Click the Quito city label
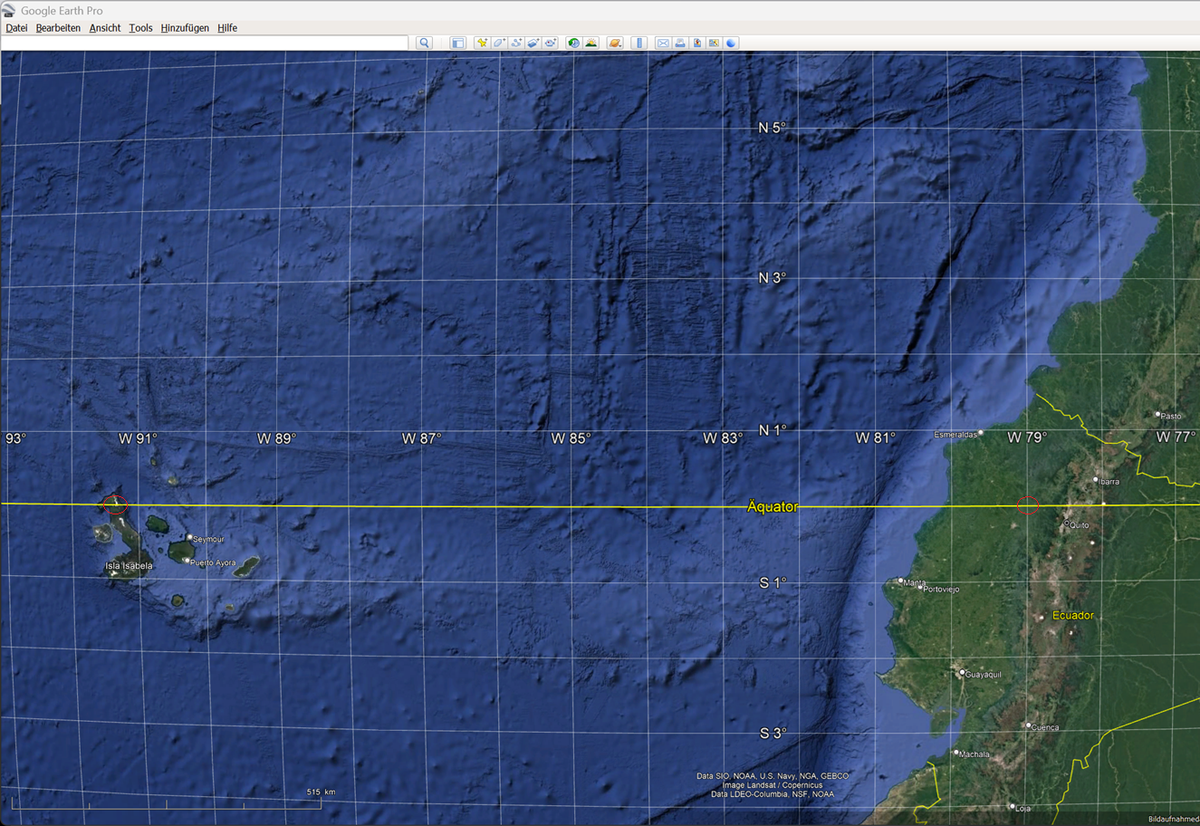This screenshot has height=826, width=1200. point(1079,525)
